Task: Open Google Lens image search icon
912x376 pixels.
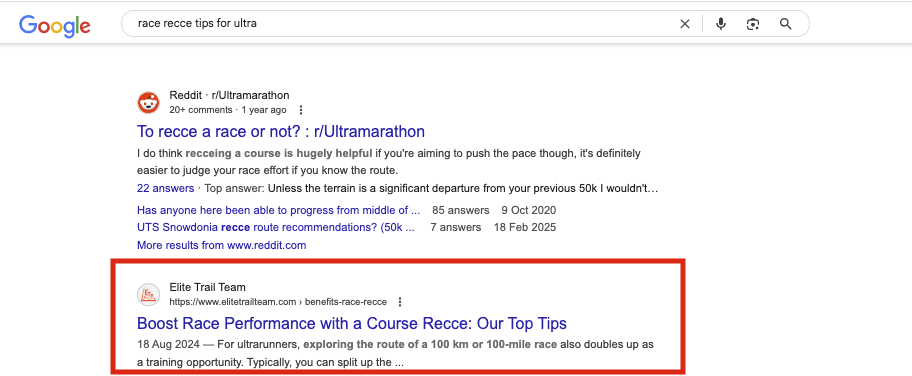Action: click(753, 24)
